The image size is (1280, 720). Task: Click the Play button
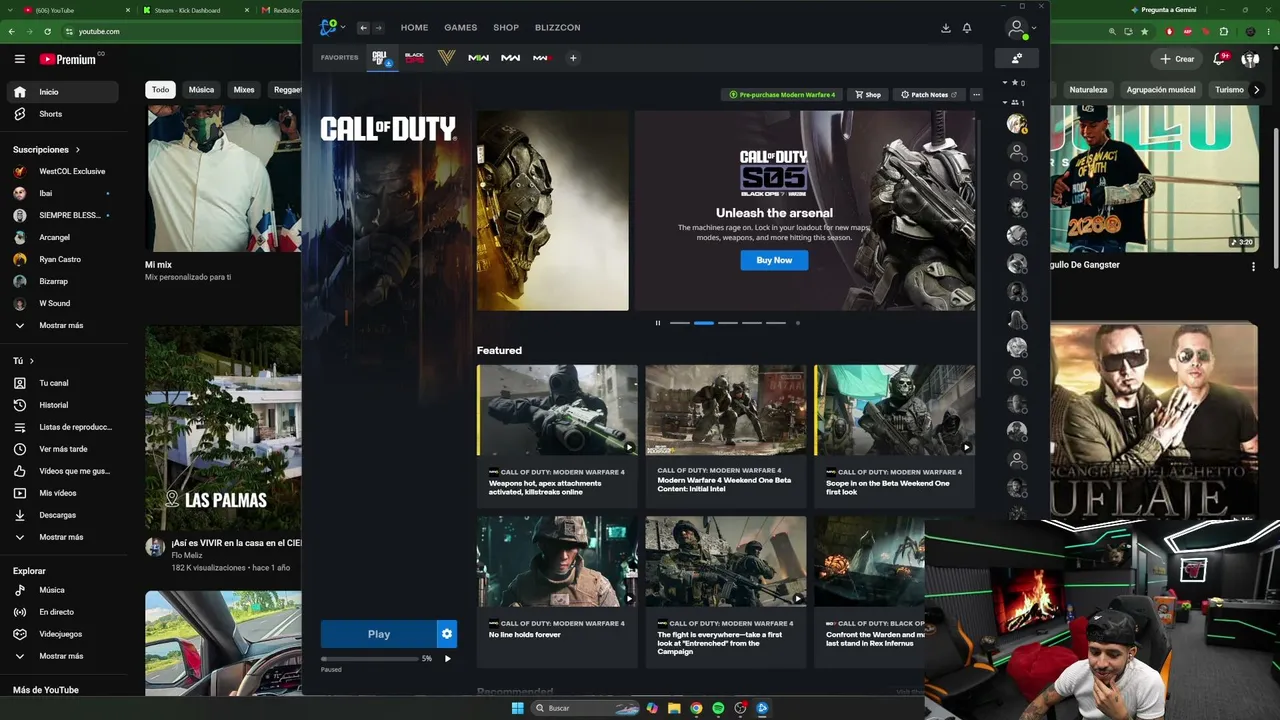pyautogui.click(x=378, y=634)
